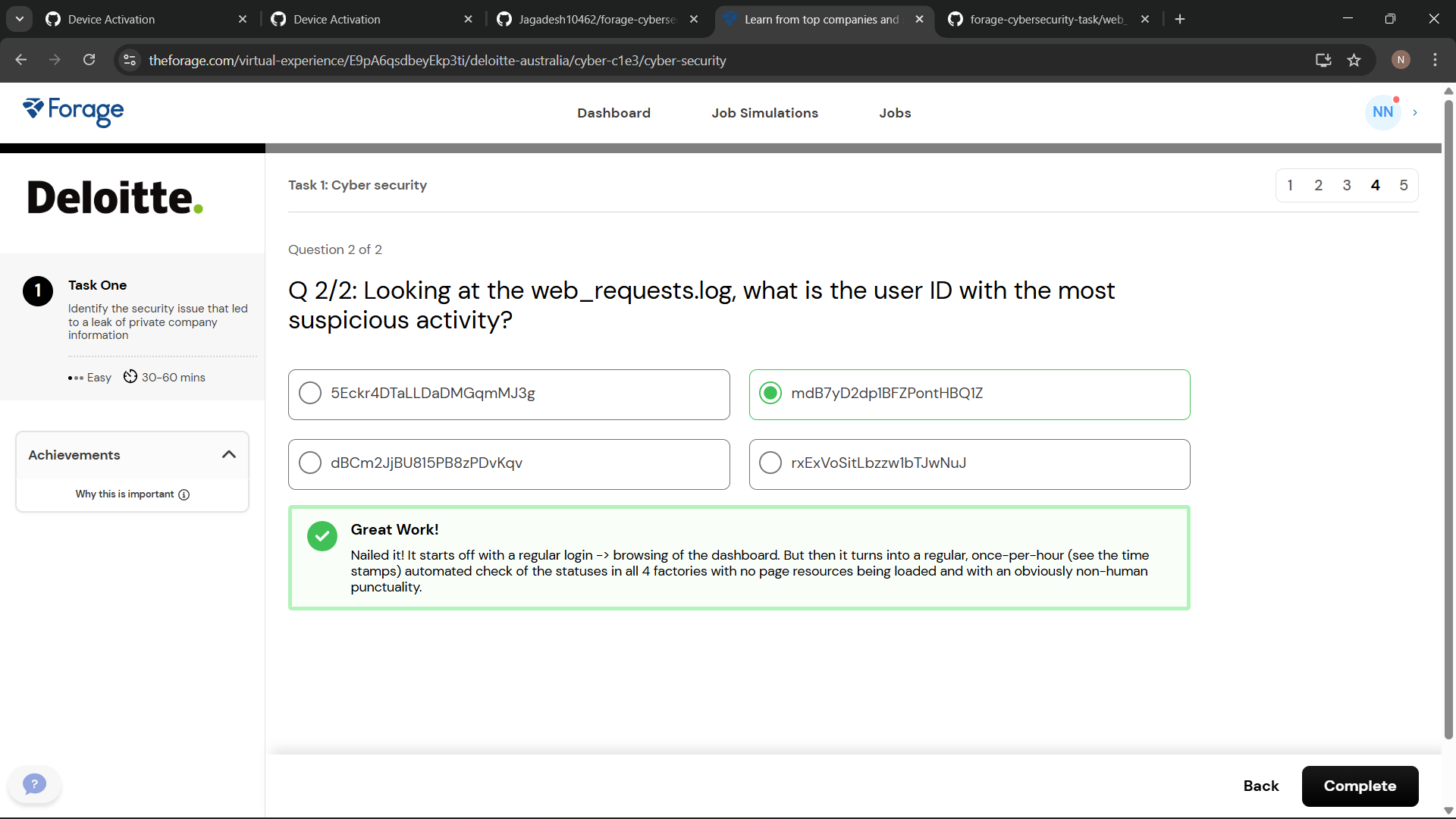This screenshot has width=1456, height=819.
Task: Open the tab search dropdown arrow
Action: (20, 19)
